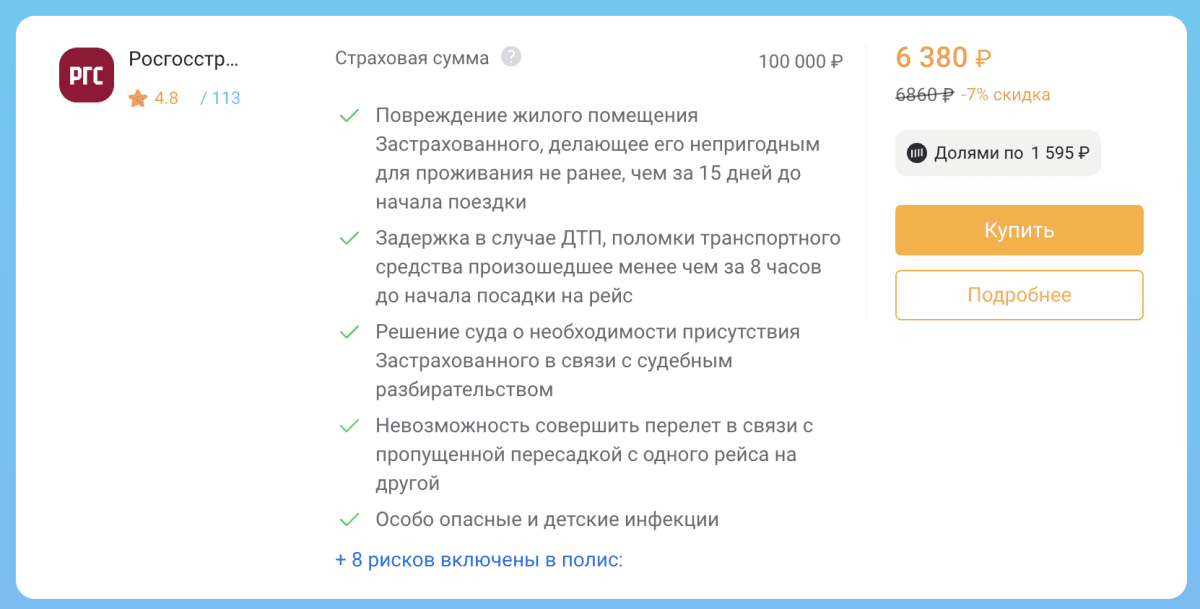
Task: Click checkmark beside Особо опасные инфекции
Action: (x=349, y=520)
